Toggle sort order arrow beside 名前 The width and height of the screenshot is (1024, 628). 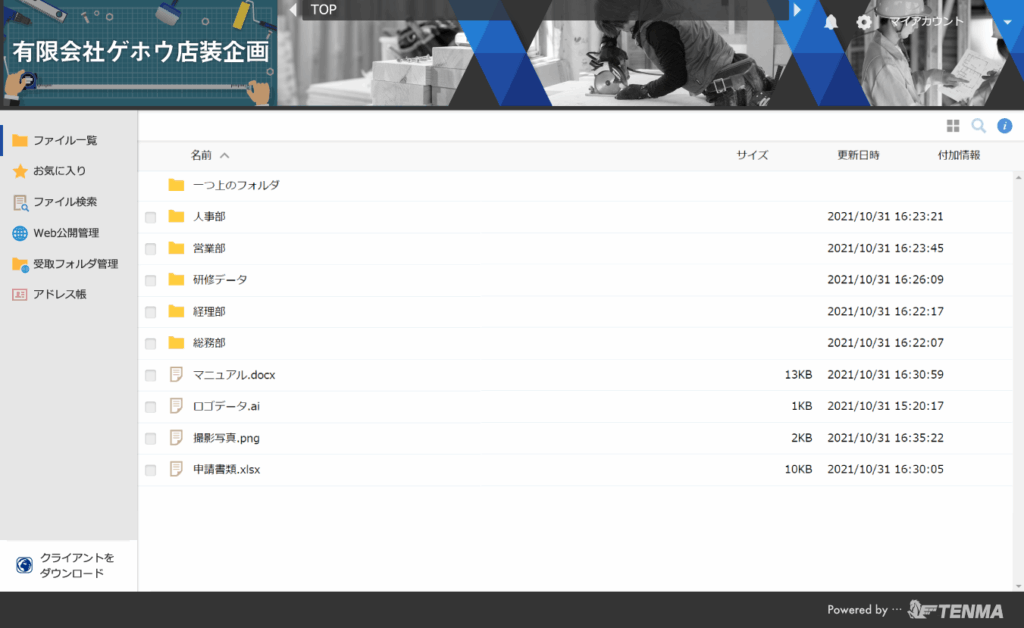tap(224, 156)
